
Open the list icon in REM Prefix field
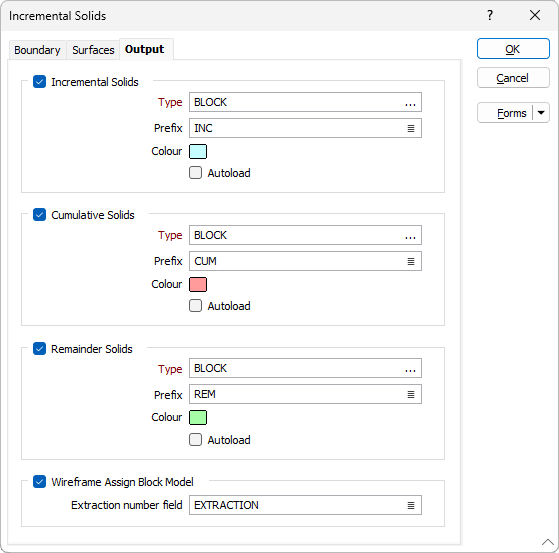pos(411,394)
